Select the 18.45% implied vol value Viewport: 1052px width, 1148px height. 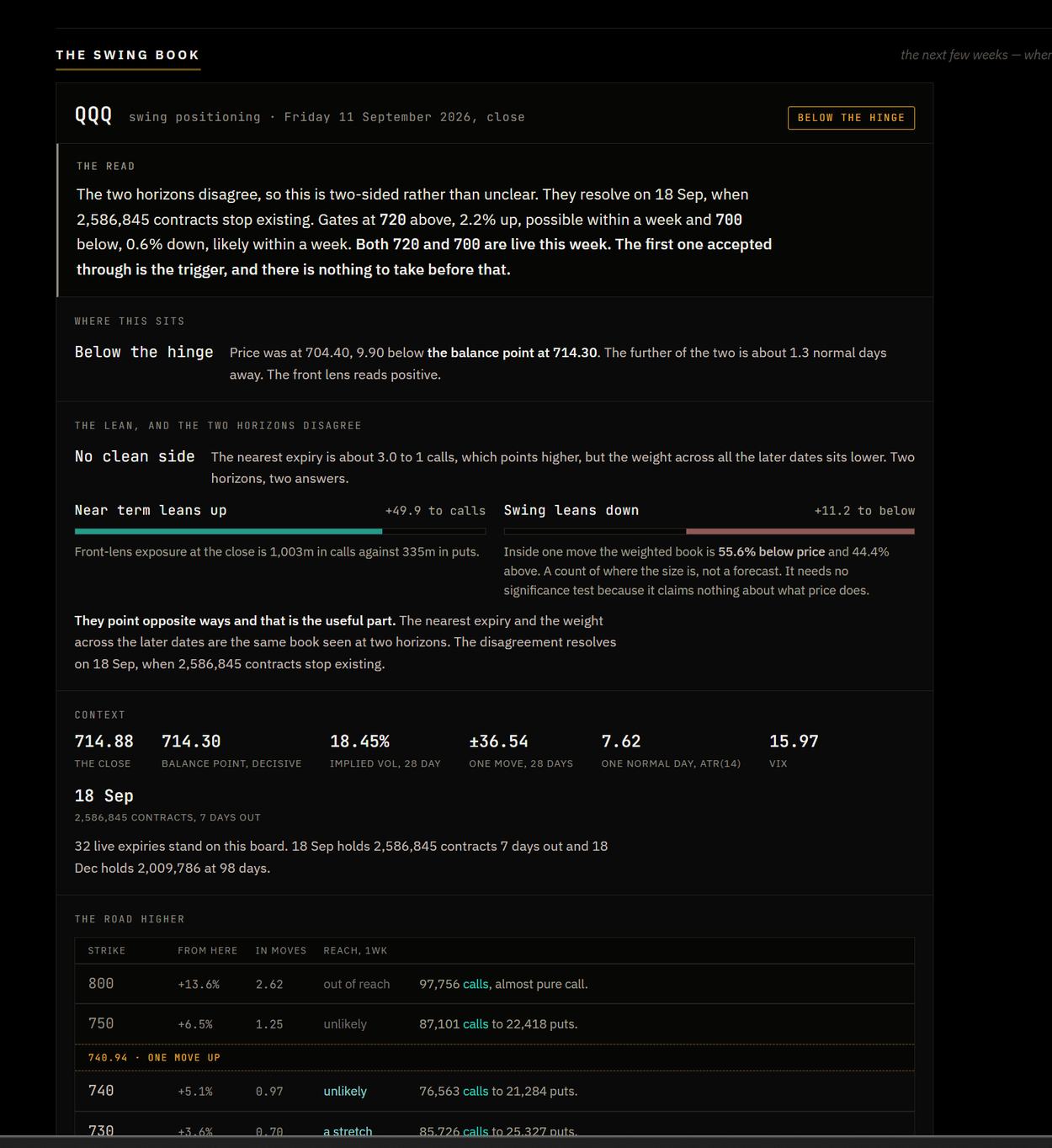[359, 741]
